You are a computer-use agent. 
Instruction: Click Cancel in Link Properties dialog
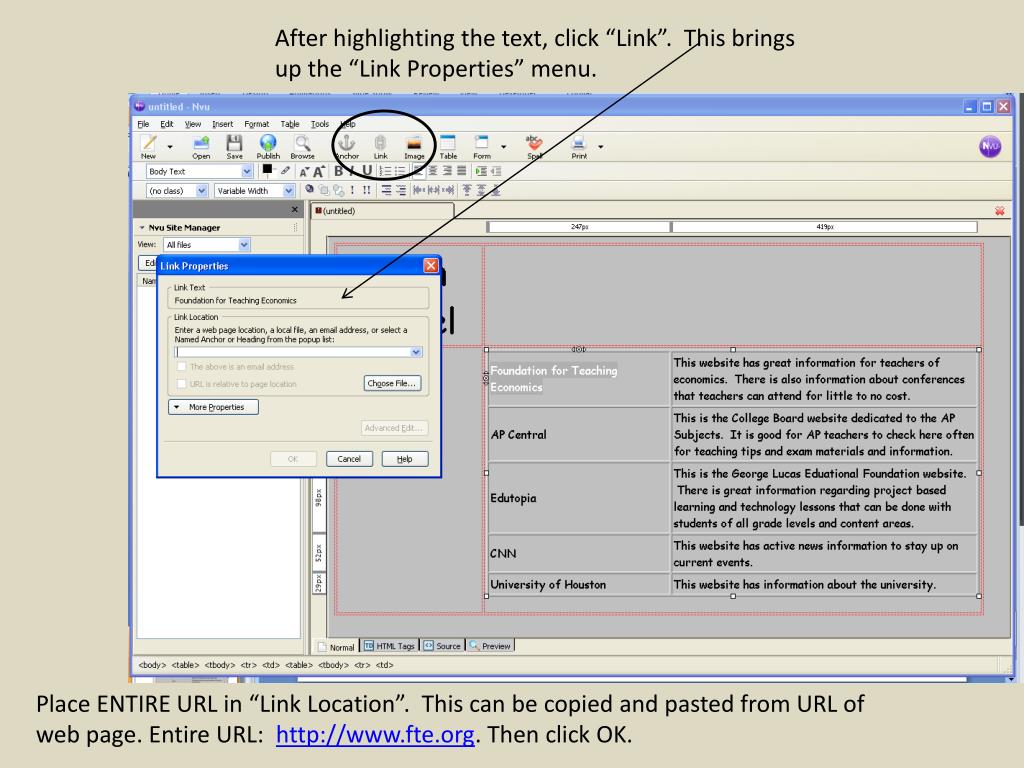pyautogui.click(x=349, y=459)
